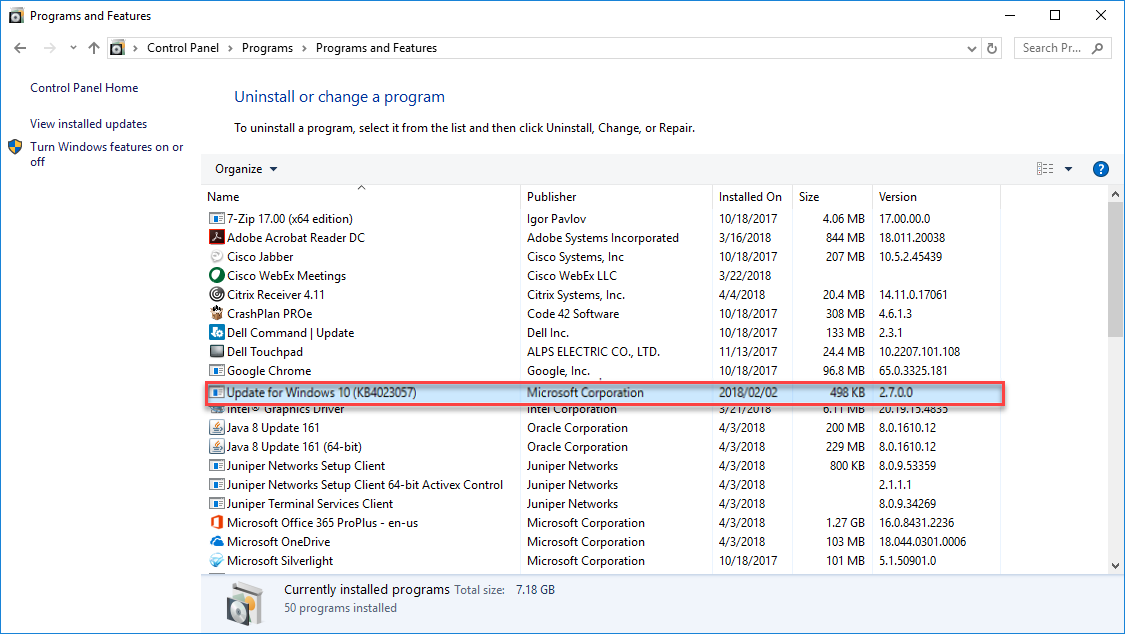Open the Organize dropdown menu

pos(246,169)
